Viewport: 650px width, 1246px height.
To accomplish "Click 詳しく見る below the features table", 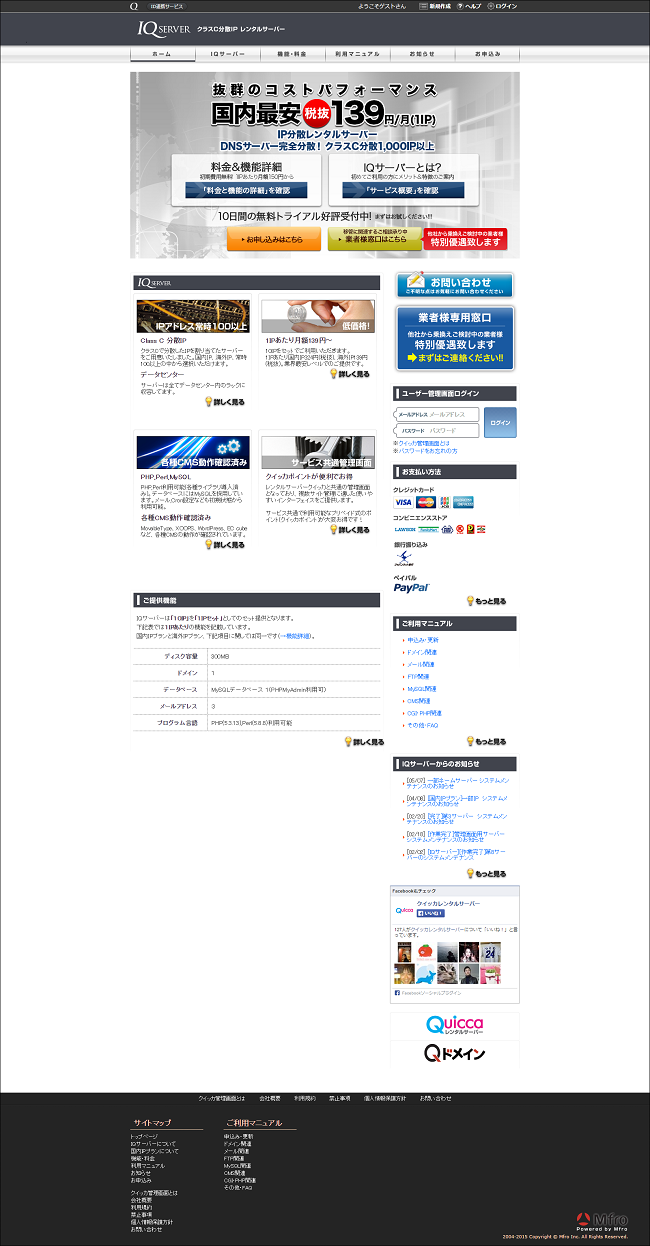I will tap(364, 742).
